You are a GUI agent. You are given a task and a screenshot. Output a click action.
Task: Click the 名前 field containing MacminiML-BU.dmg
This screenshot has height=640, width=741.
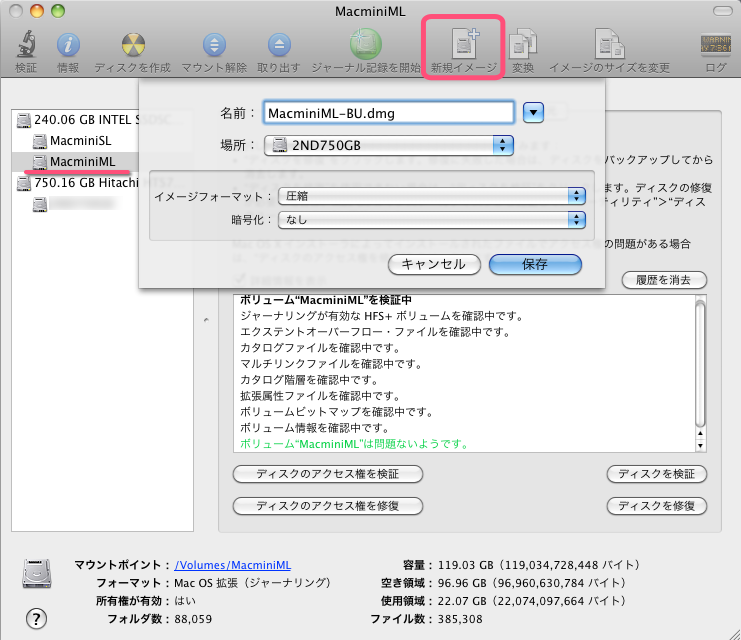[x=388, y=112]
